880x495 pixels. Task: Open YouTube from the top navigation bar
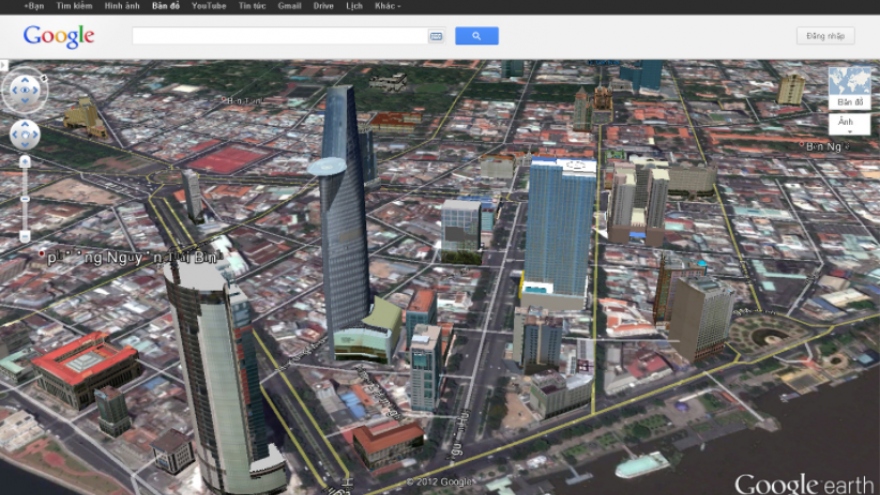[x=208, y=6]
